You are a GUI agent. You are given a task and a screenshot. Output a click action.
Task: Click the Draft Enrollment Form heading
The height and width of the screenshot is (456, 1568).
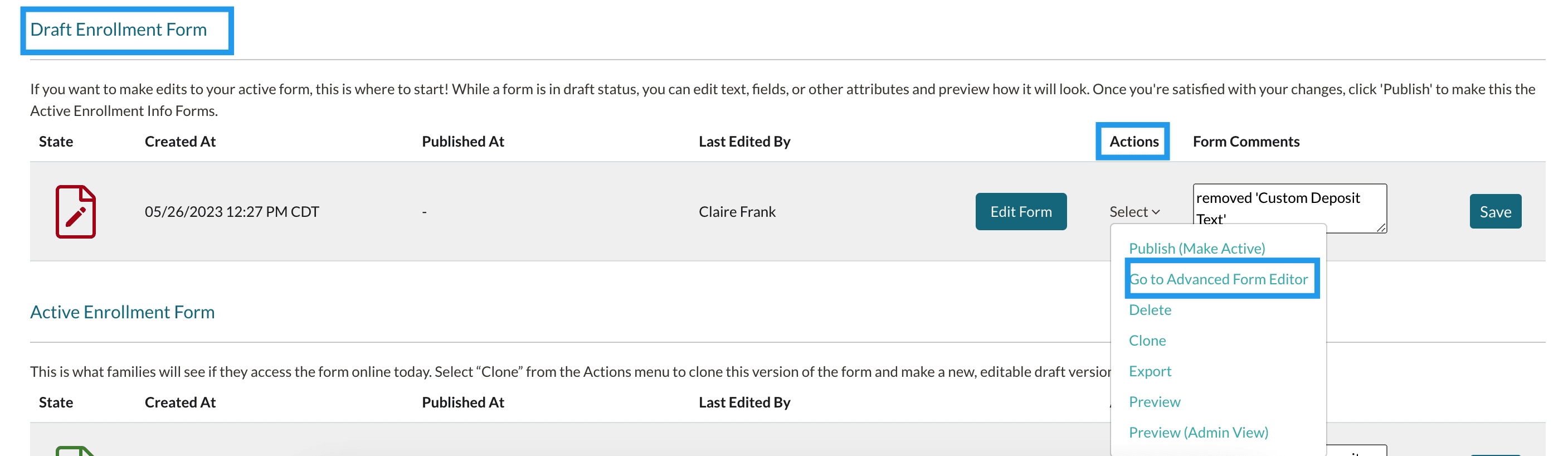[x=119, y=29]
